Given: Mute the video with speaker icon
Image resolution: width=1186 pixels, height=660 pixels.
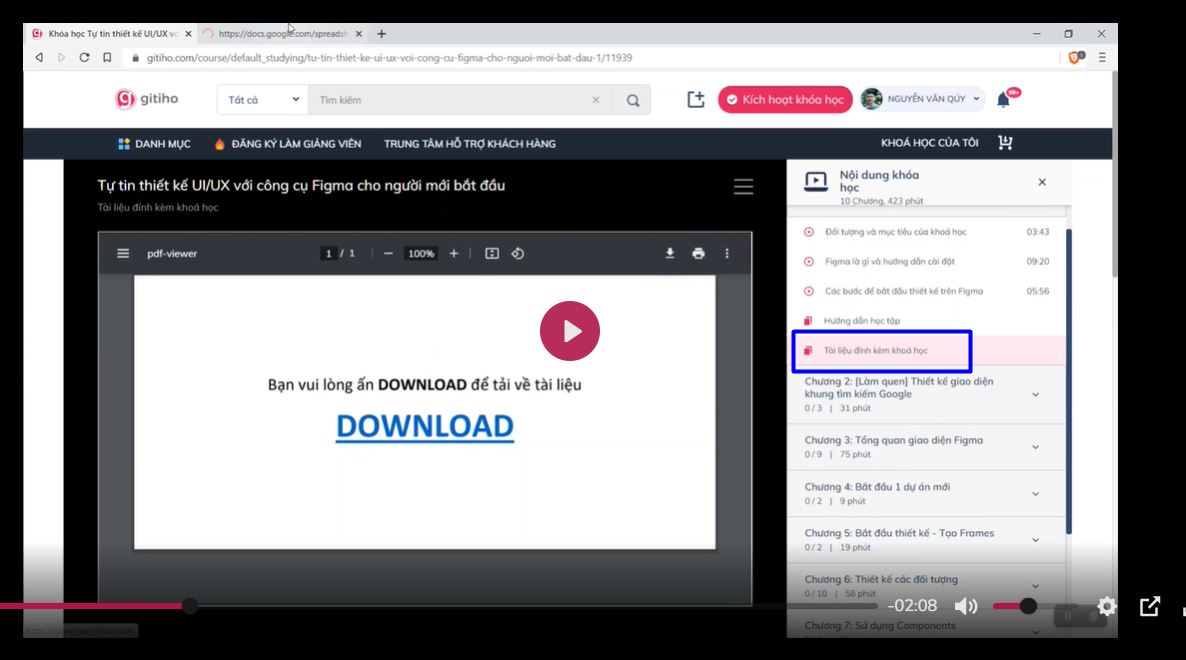Looking at the screenshot, I should click(x=966, y=606).
